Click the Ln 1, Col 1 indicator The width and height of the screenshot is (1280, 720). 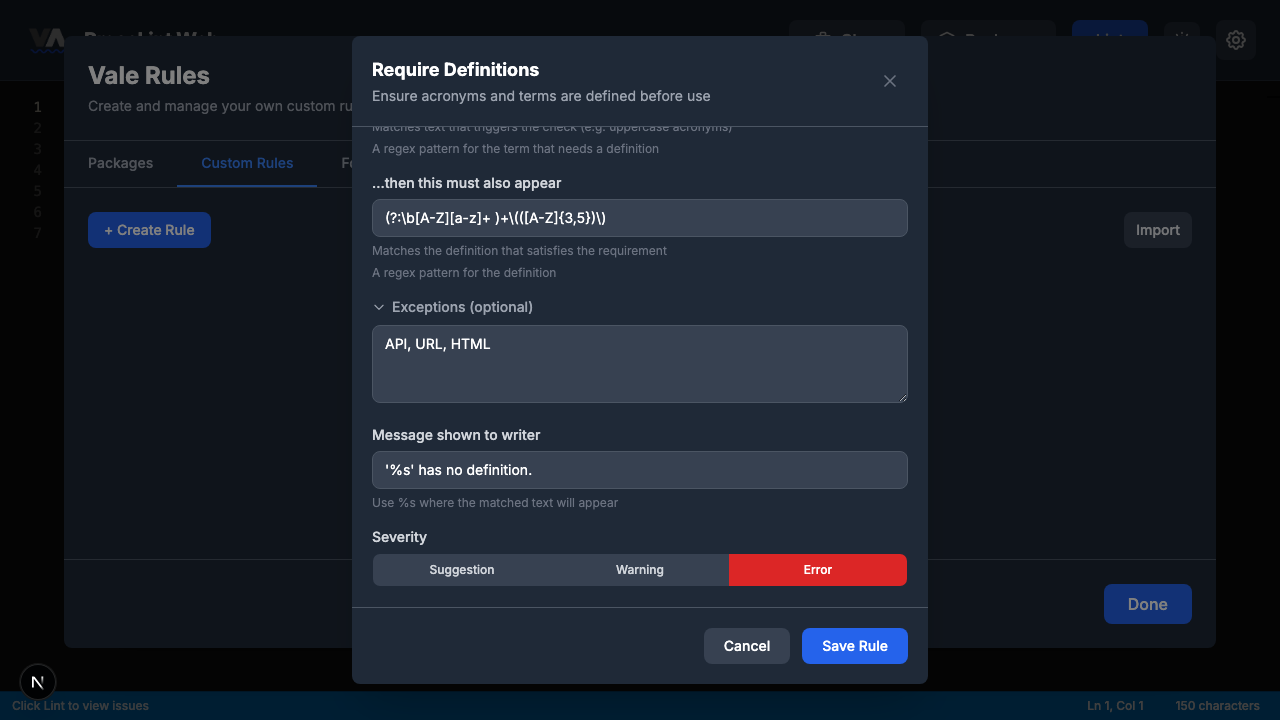pos(1114,705)
